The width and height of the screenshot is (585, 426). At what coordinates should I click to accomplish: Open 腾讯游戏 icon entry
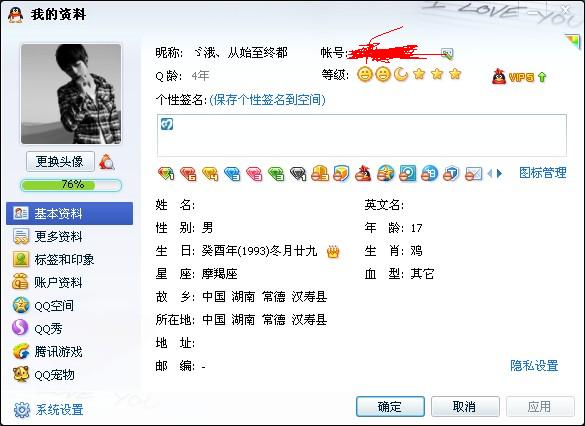point(48,351)
